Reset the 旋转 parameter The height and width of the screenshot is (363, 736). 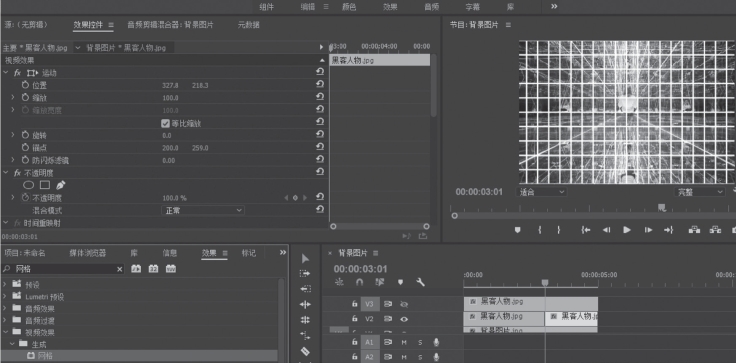click(320, 134)
